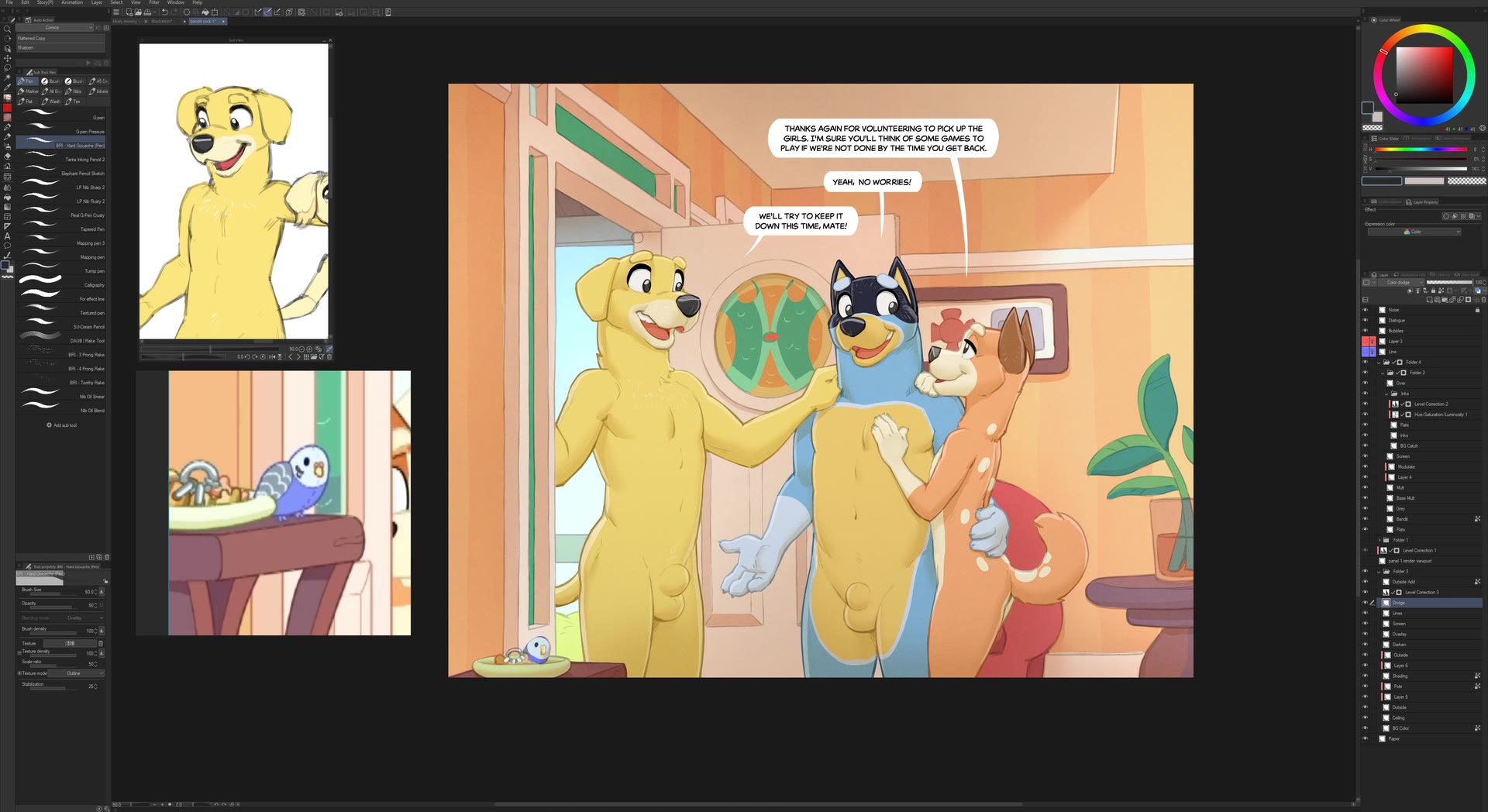1488x812 pixels.
Task: Select the Level Correction 2 layer
Action: point(1436,404)
